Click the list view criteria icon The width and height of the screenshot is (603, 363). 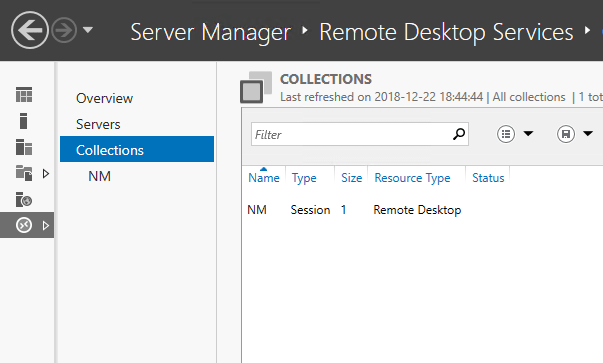pyautogui.click(x=506, y=134)
